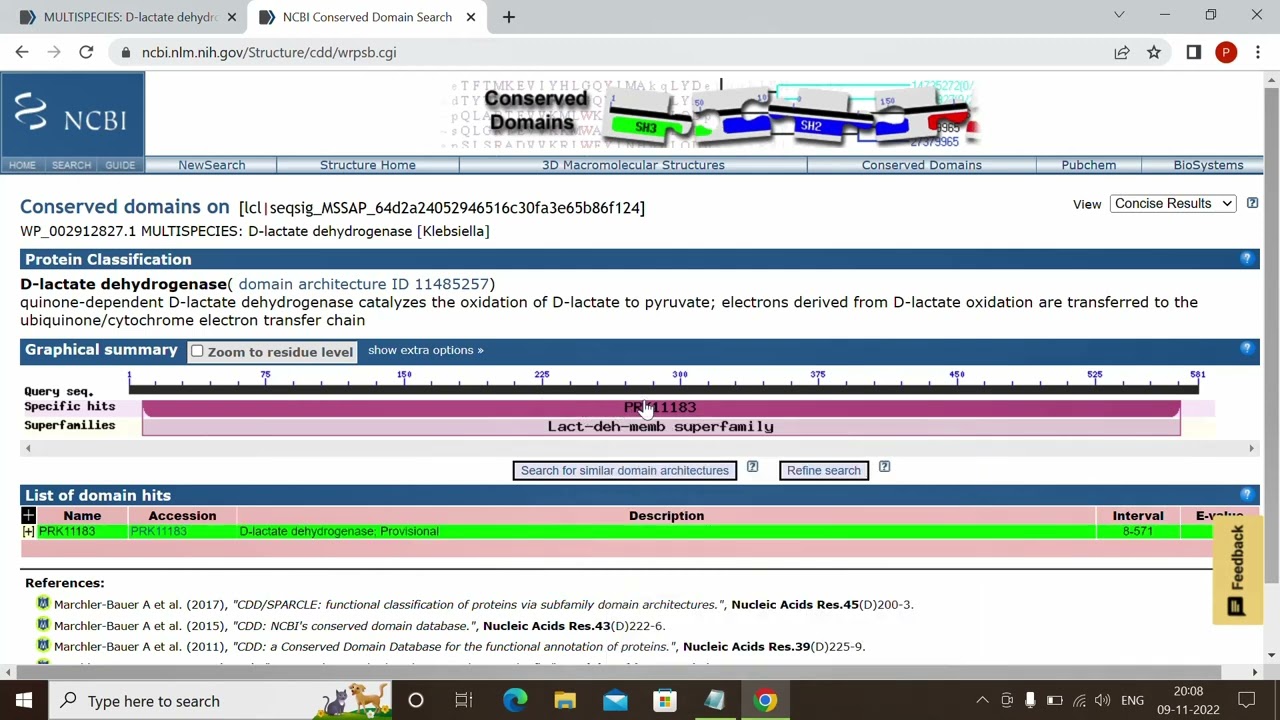Open the Feedback side tab
The height and width of the screenshot is (720, 1280).
point(1238,569)
